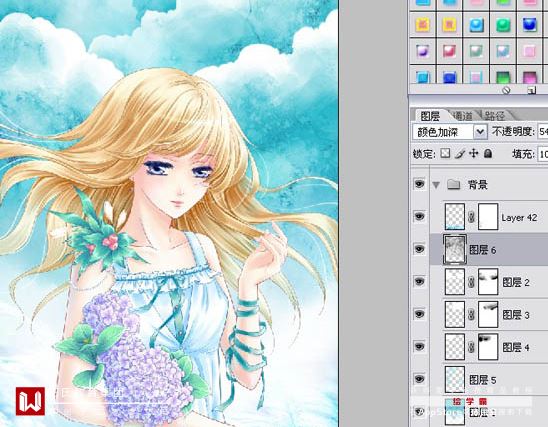Click the mask link icon of 图层 3

click(x=471, y=314)
